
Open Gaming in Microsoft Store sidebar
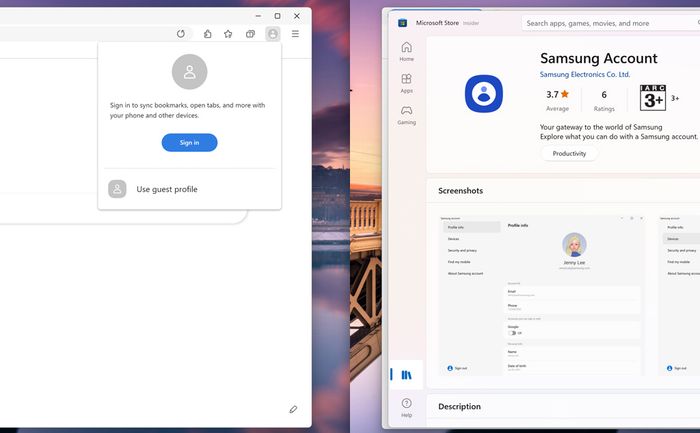click(406, 115)
